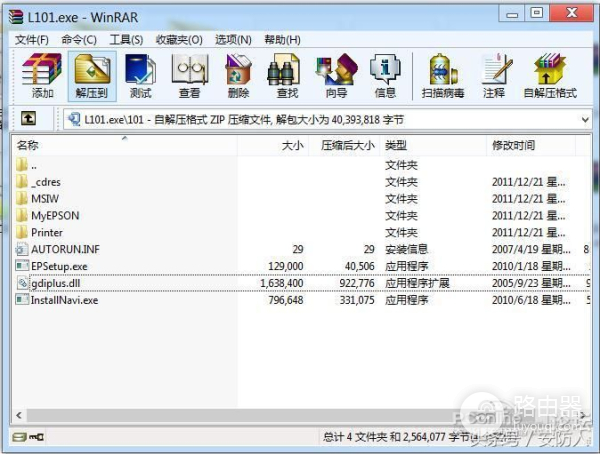Click the WinRAR title bar icon

tap(16, 17)
